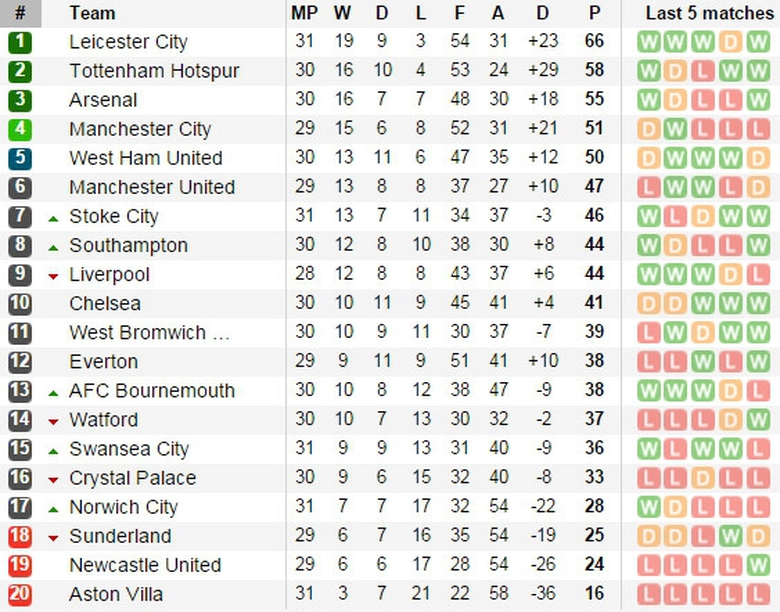Viewport: 780px width, 612px height.
Task: Click Leicester City's orange D result box
Action: point(731,43)
